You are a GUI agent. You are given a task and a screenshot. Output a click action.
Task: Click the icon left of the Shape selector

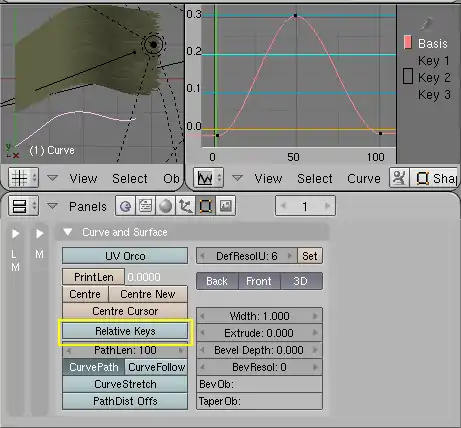click(x=399, y=178)
